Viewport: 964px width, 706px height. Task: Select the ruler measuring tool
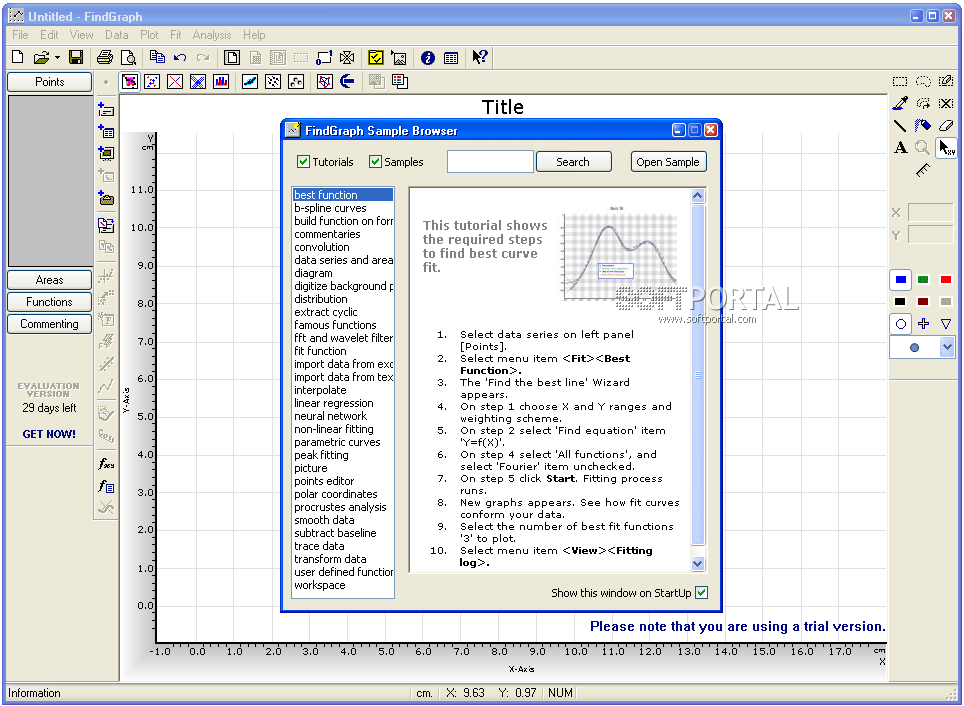(923, 170)
